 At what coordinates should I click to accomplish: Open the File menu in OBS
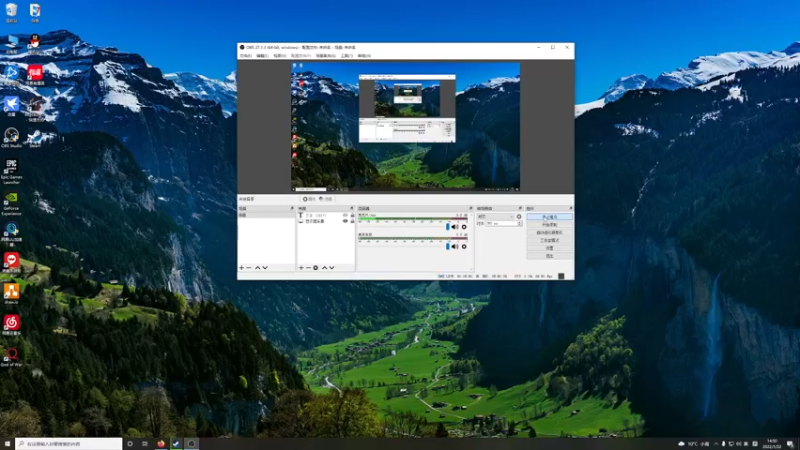pos(246,56)
